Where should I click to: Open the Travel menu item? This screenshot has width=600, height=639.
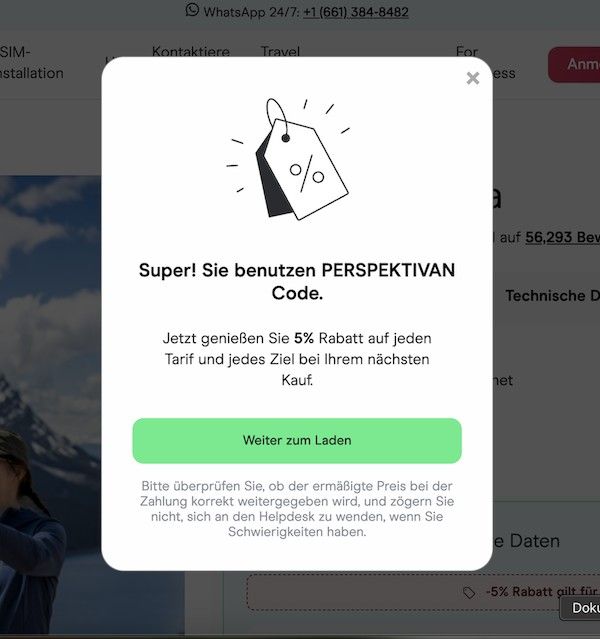click(280, 52)
